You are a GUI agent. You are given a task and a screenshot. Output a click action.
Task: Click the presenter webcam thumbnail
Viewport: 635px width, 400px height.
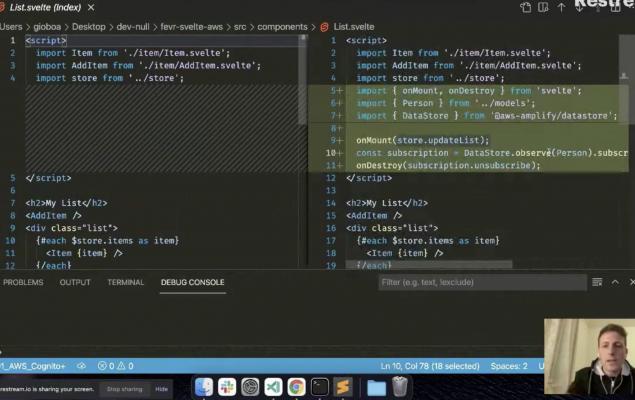click(589, 356)
